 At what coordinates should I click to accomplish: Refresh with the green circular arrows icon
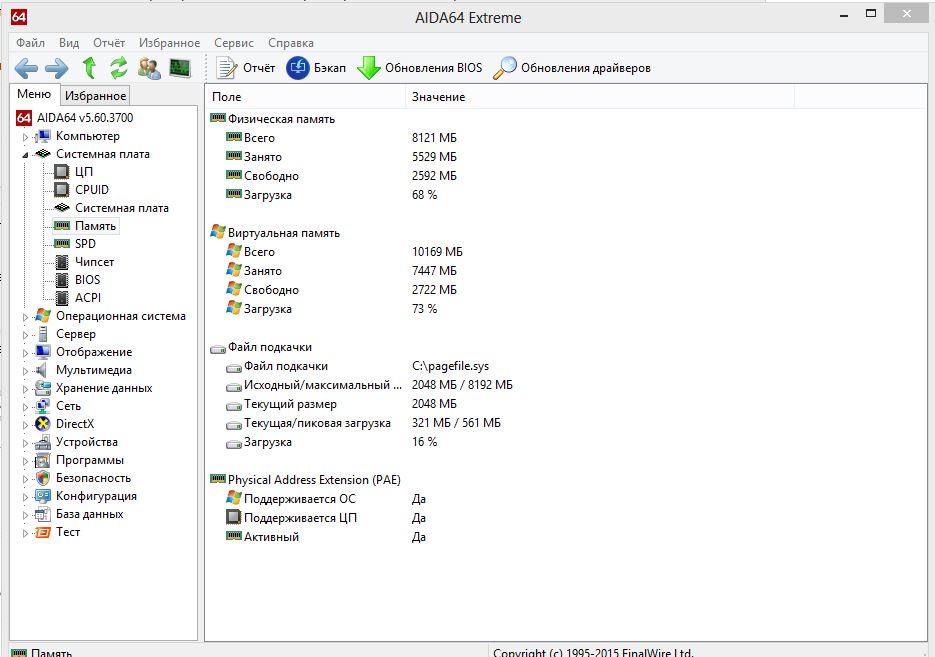pyautogui.click(x=119, y=68)
